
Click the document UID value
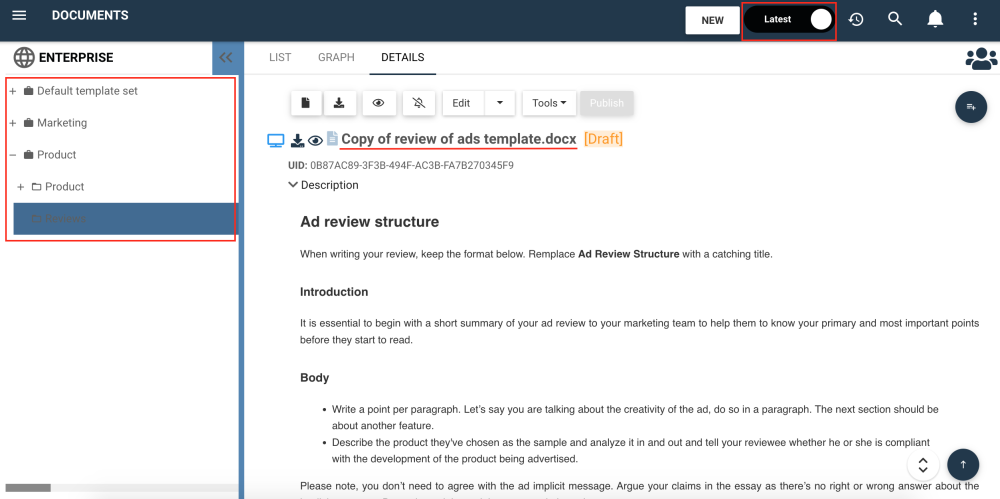coord(412,165)
